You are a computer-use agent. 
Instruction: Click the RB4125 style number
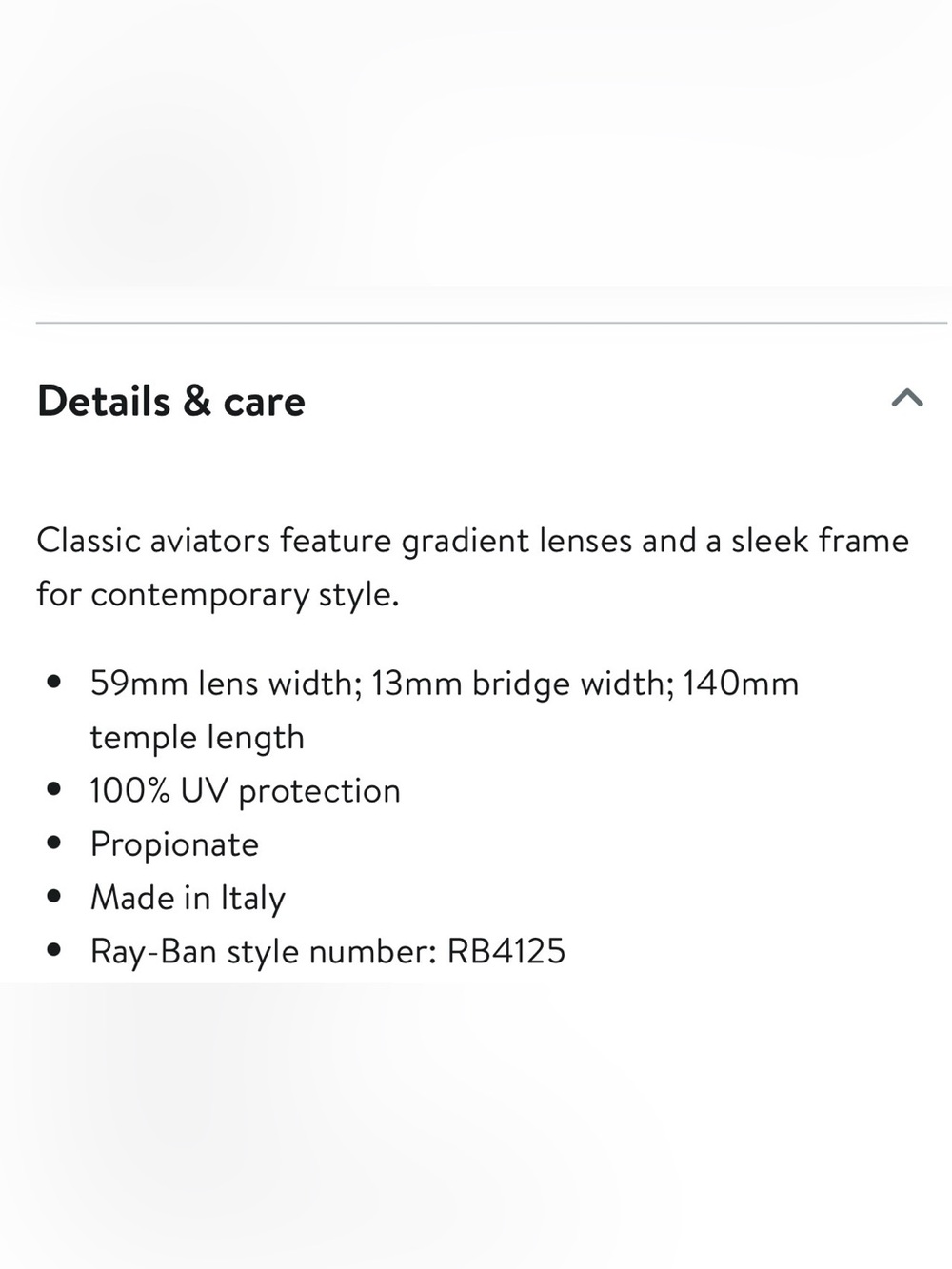(x=506, y=951)
